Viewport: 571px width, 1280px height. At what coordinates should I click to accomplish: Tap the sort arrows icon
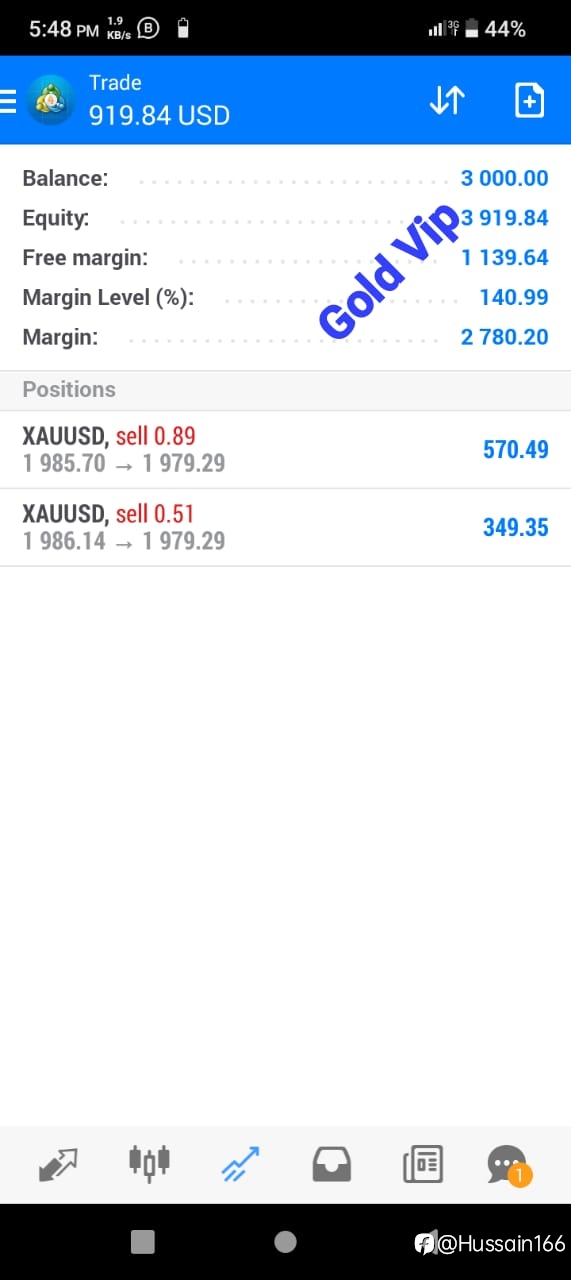tap(447, 100)
